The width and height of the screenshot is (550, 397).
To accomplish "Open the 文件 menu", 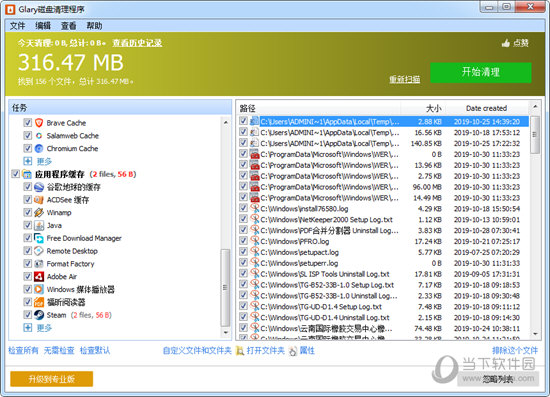I will coord(17,26).
